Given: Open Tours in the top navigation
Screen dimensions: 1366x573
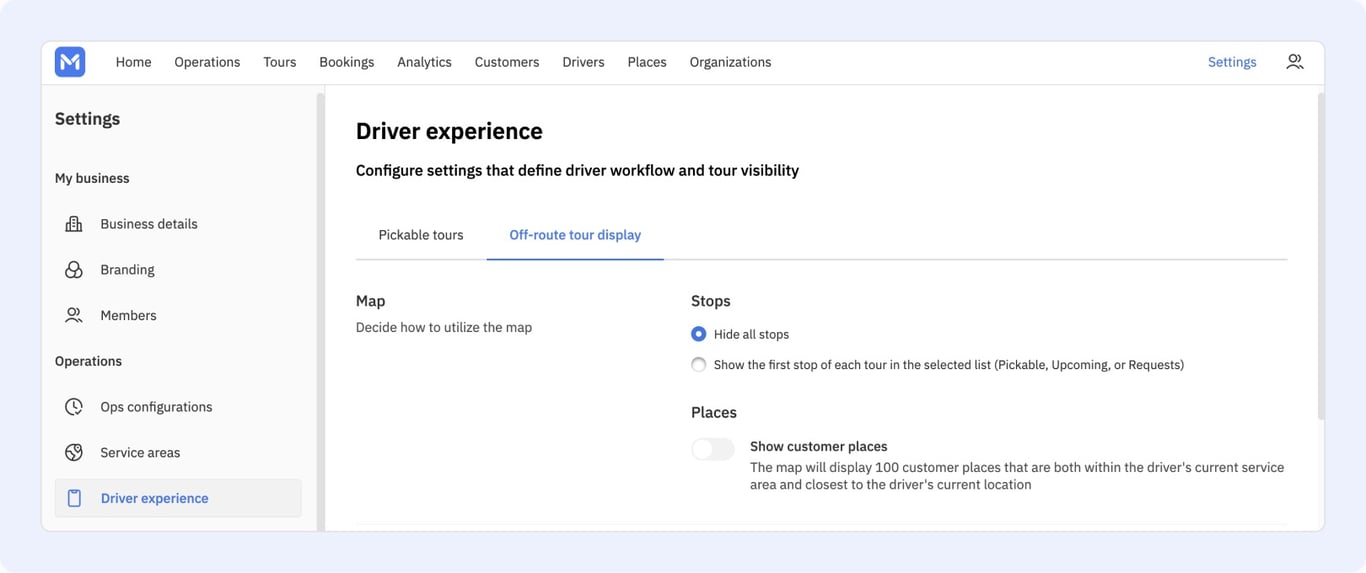Looking at the screenshot, I should (280, 62).
